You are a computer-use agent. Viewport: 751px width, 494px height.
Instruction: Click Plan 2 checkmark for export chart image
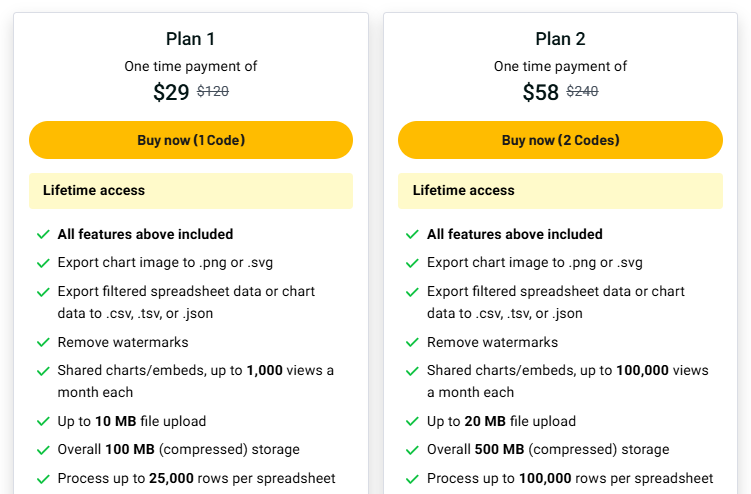(412, 264)
